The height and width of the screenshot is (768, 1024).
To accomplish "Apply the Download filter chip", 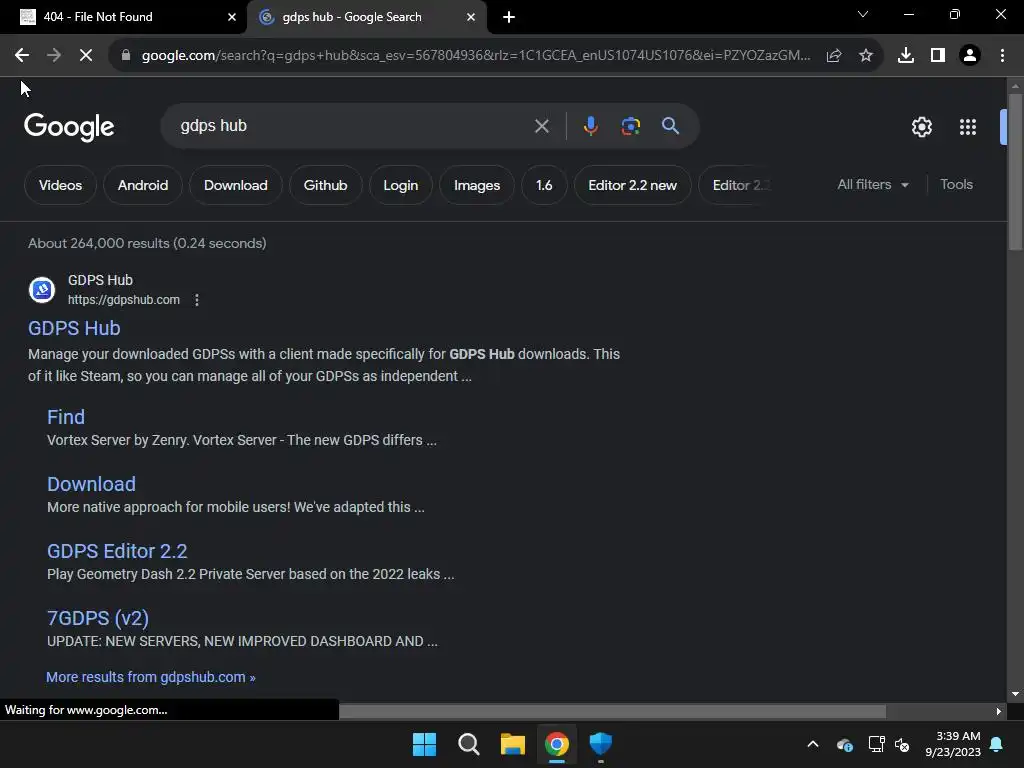I will [x=236, y=185].
